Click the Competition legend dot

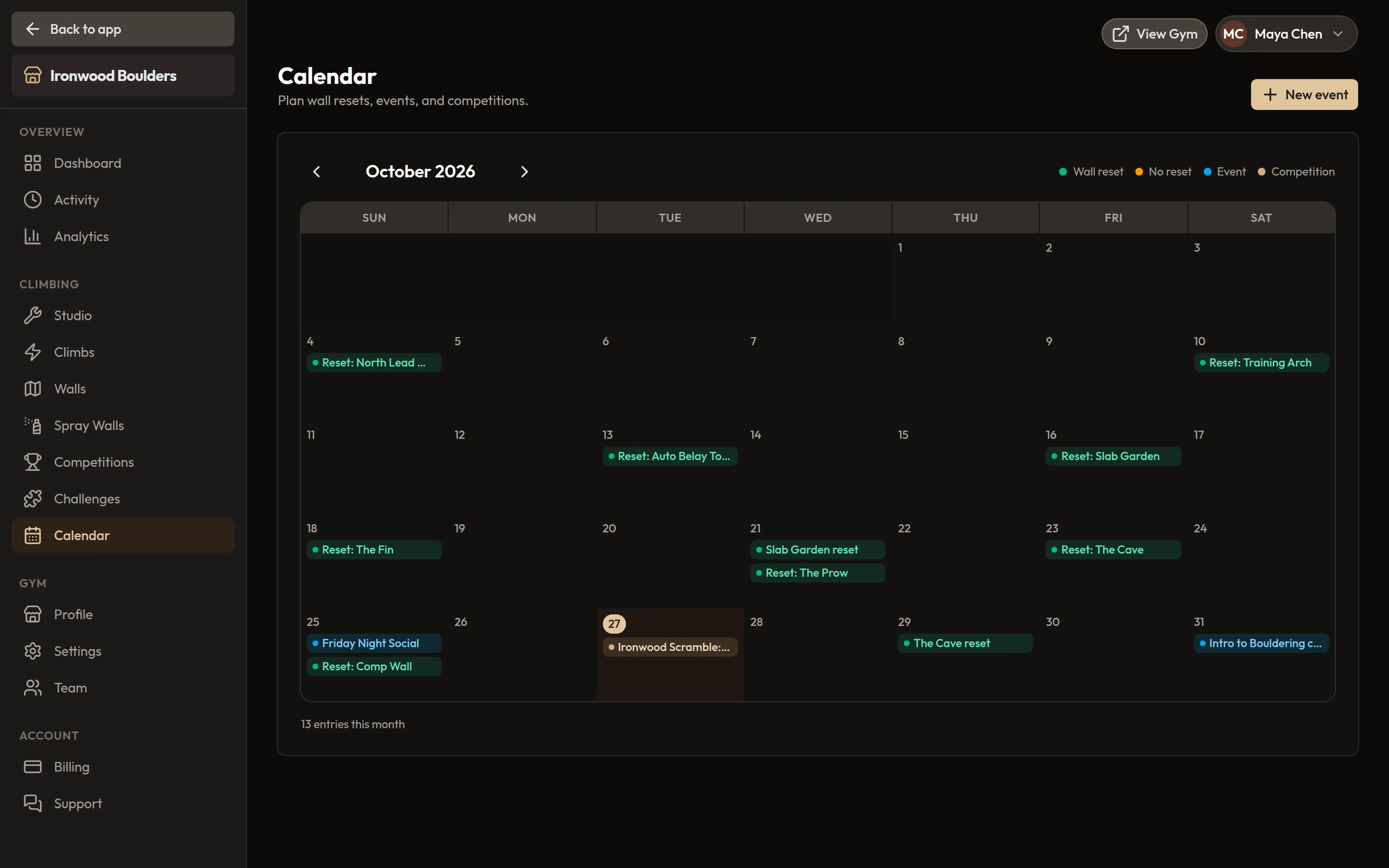pos(1262,172)
